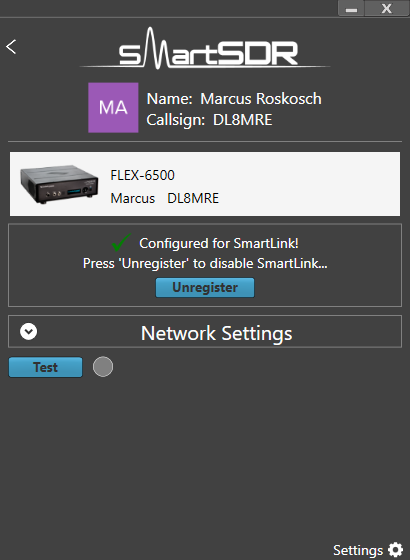410x560 pixels.
Task: Click the Press 'Unregister' instruction text
Action: click(205, 264)
